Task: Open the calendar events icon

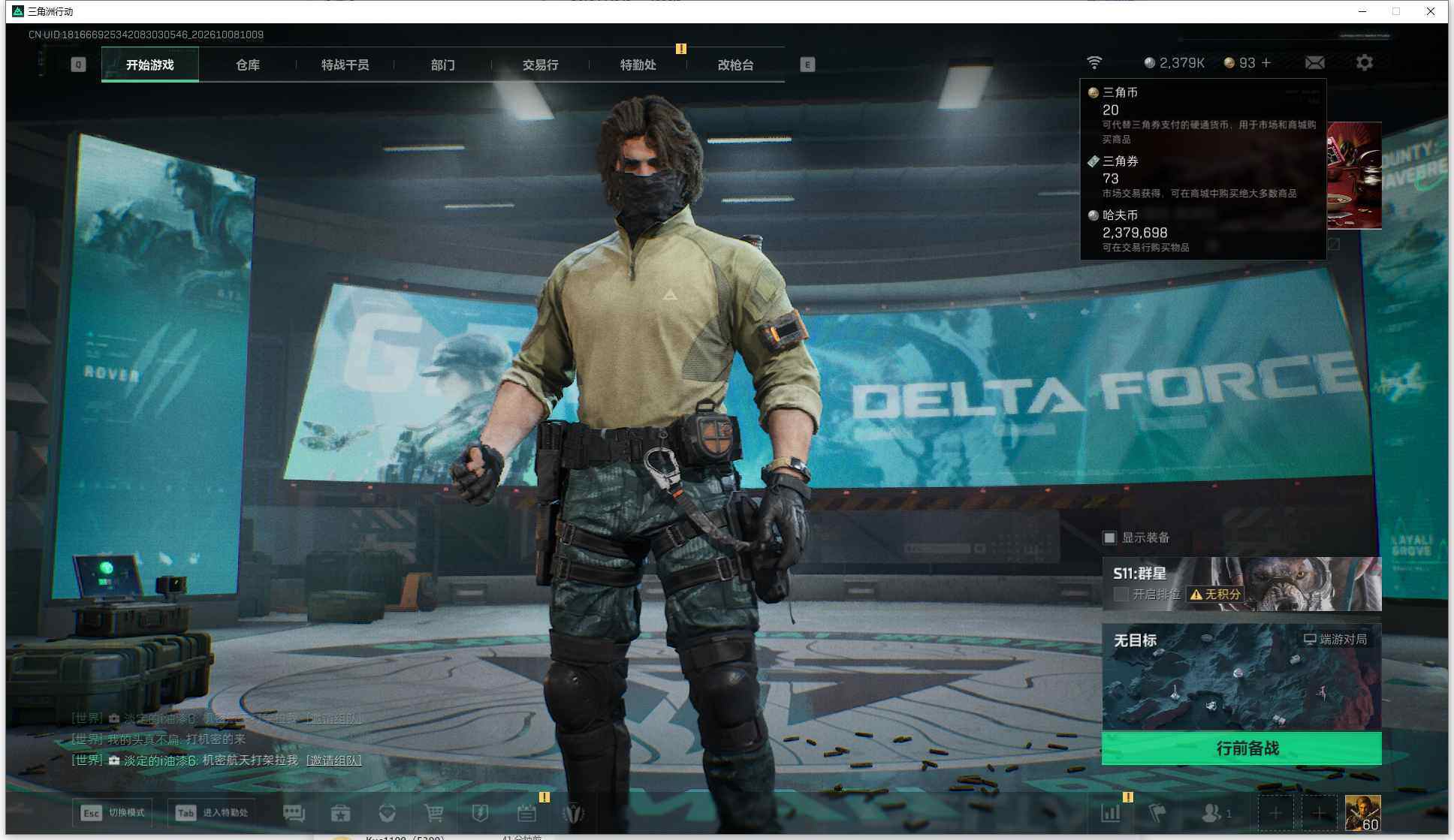Action: [x=527, y=813]
